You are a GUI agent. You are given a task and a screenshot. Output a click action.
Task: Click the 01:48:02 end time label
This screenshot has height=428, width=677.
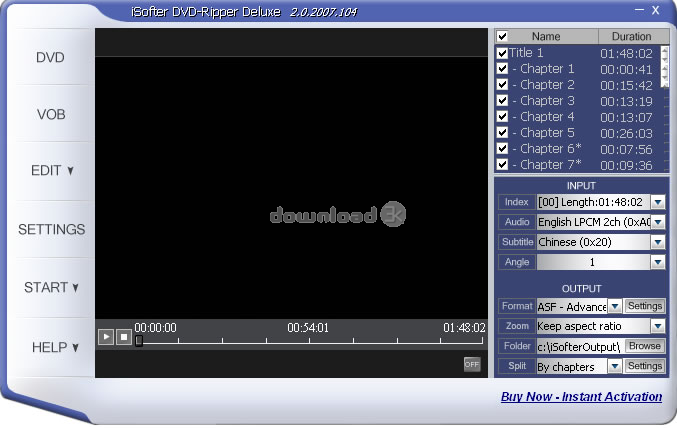[464, 328]
